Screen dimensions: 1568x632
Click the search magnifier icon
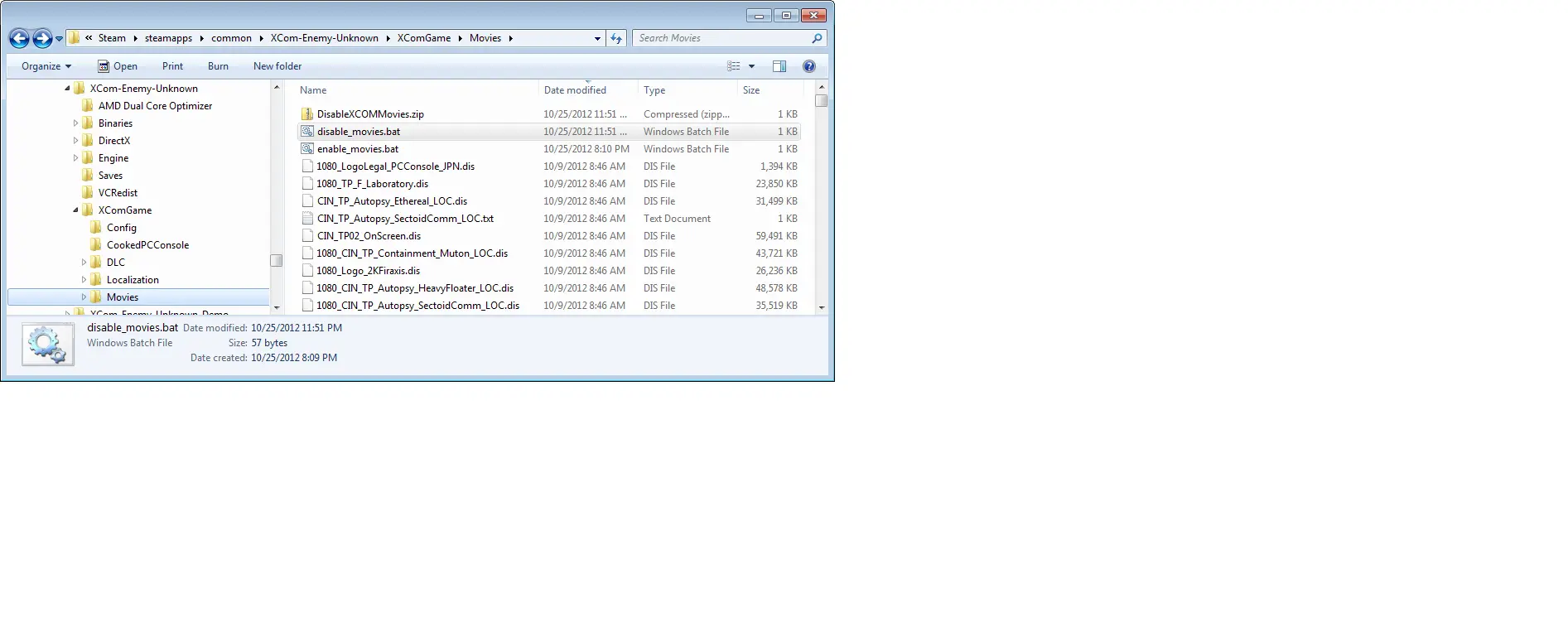[x=817, y=38]
